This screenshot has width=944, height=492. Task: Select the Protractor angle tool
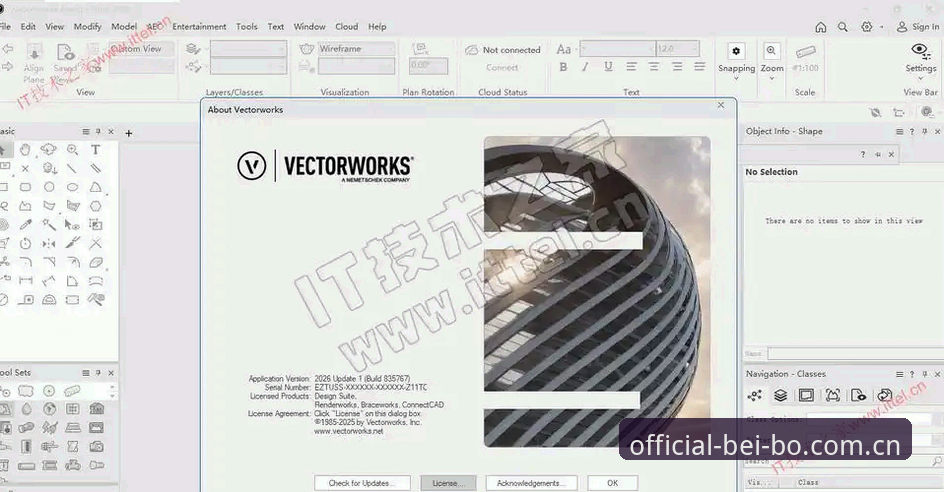point(49,299)
